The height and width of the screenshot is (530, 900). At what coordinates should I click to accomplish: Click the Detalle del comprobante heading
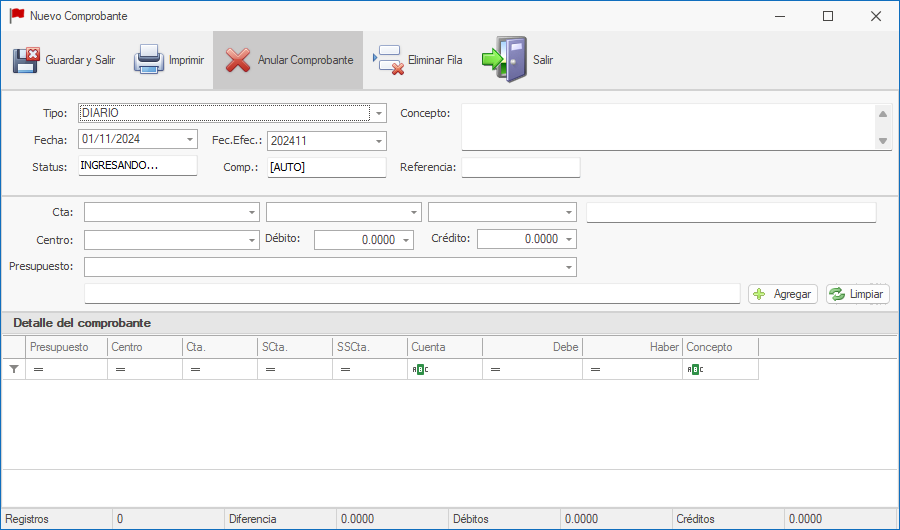pyautogui.click(x=82, y=323)
